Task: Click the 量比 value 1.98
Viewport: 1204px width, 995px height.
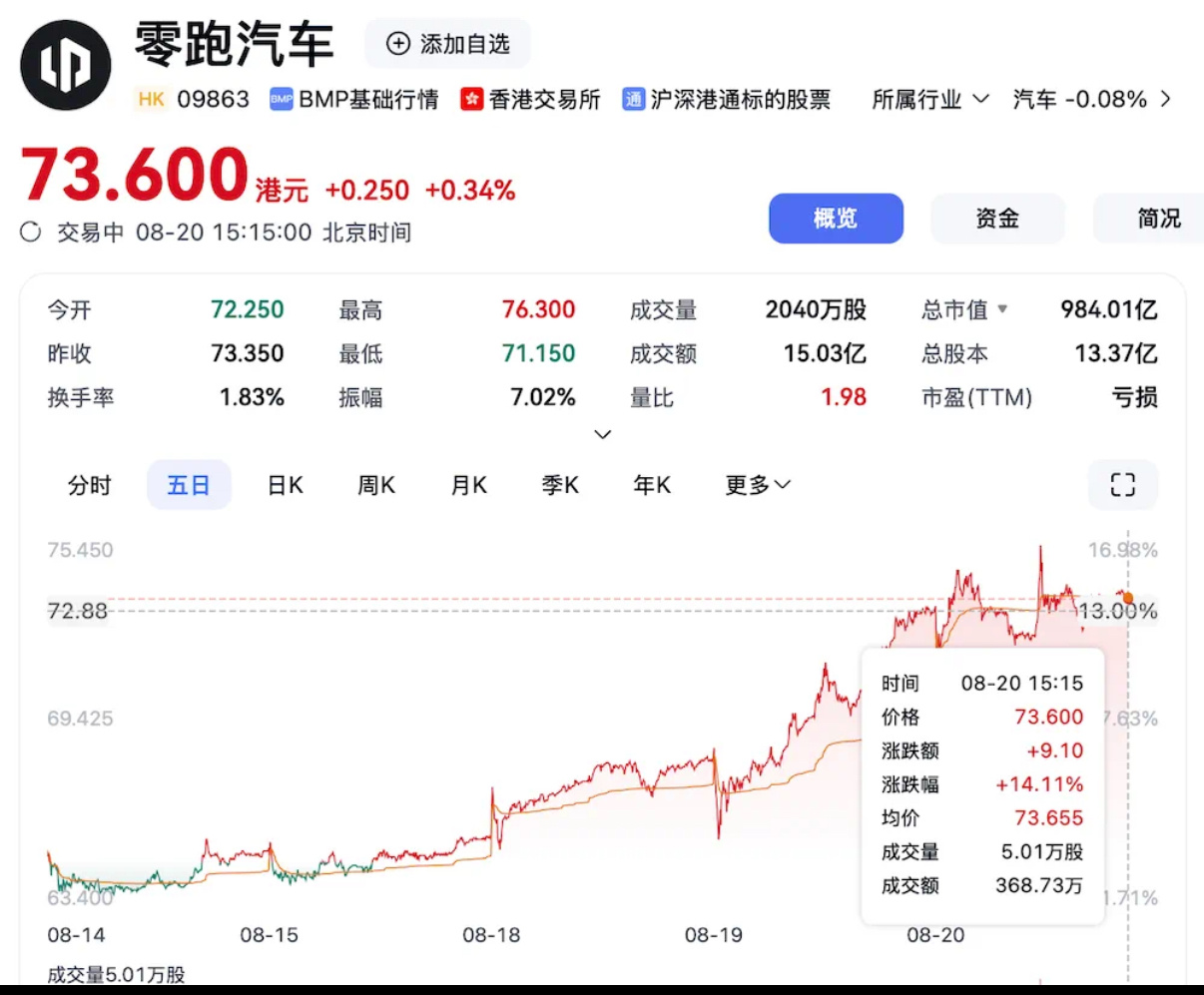Action: point(844,397)
